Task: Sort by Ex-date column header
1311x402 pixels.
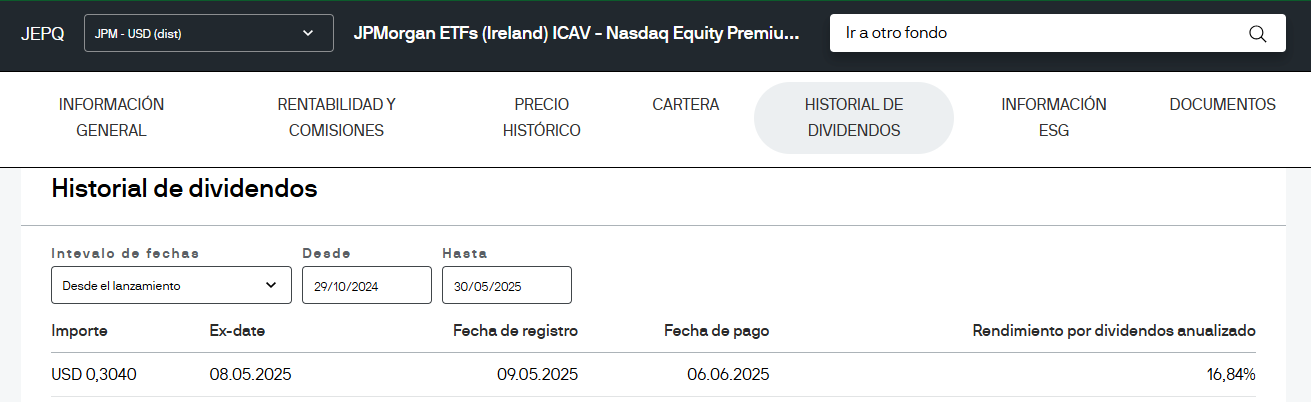Action: pyautogui.click(x=237, y=330)
